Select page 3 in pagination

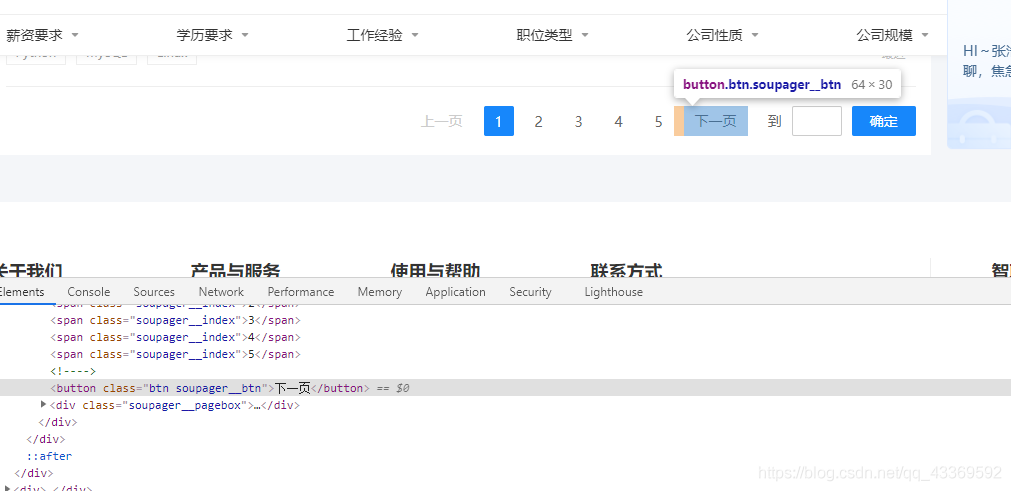pyautogui.click(x=578, y=122)
